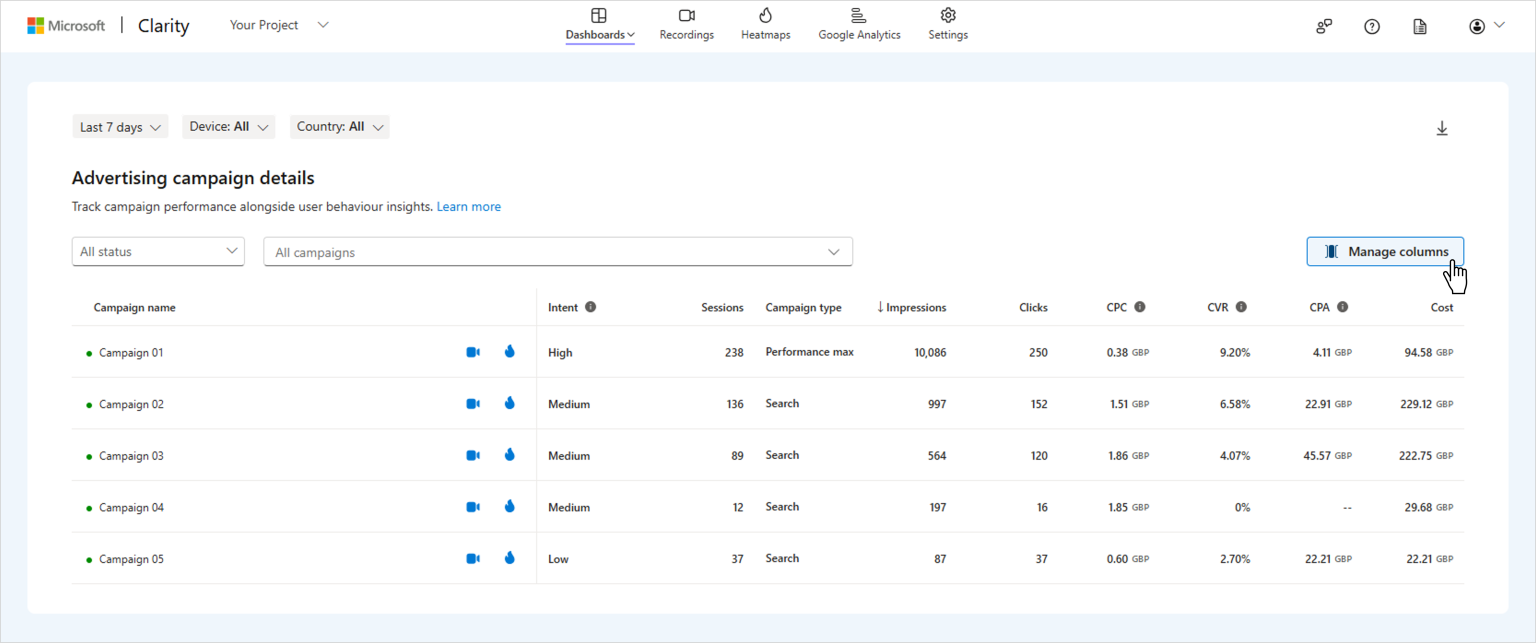This screenshot has height=643, width=1536.
Task: Sort the table by Impressions
Action: [911, 307]
